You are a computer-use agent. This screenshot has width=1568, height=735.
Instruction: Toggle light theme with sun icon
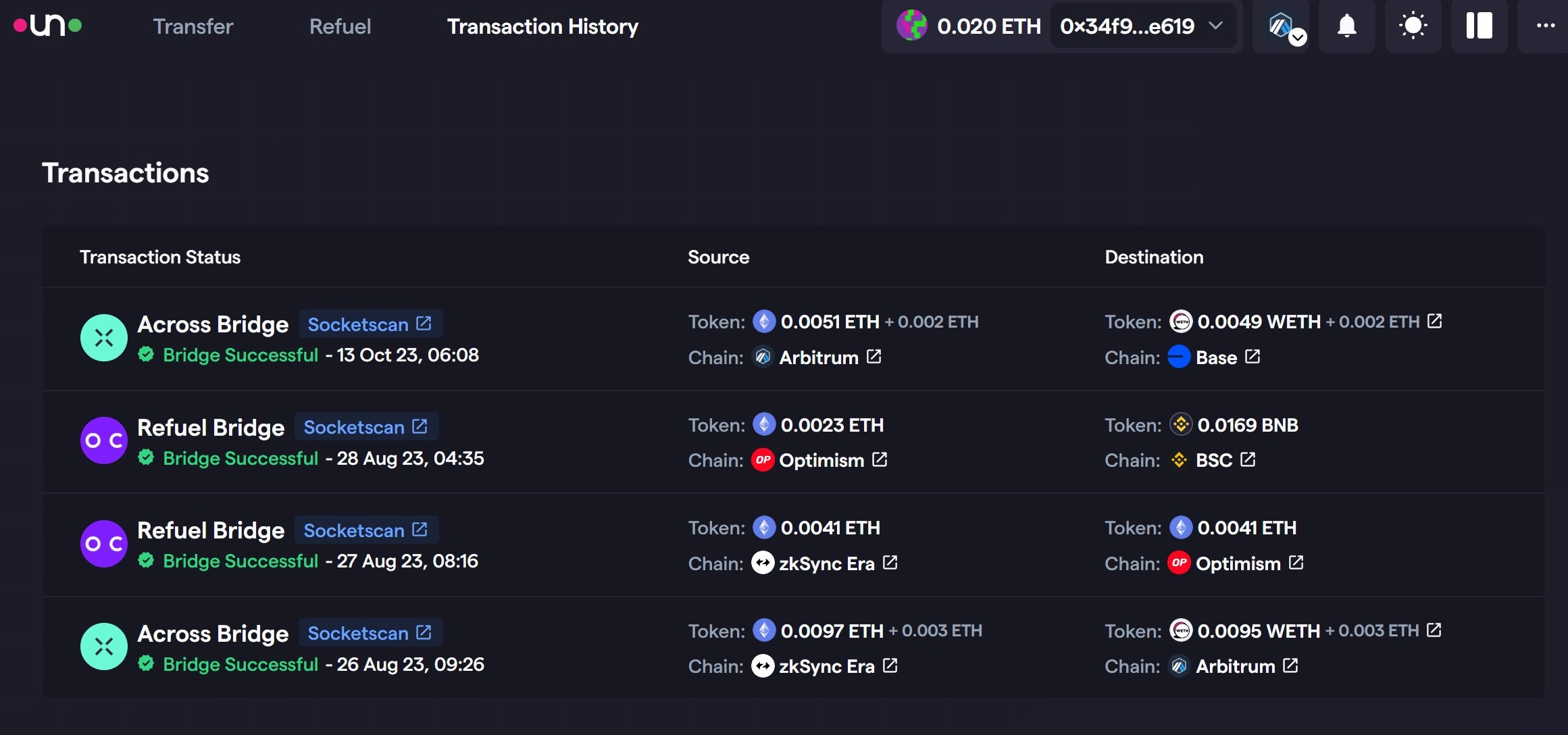point(1413,26)
